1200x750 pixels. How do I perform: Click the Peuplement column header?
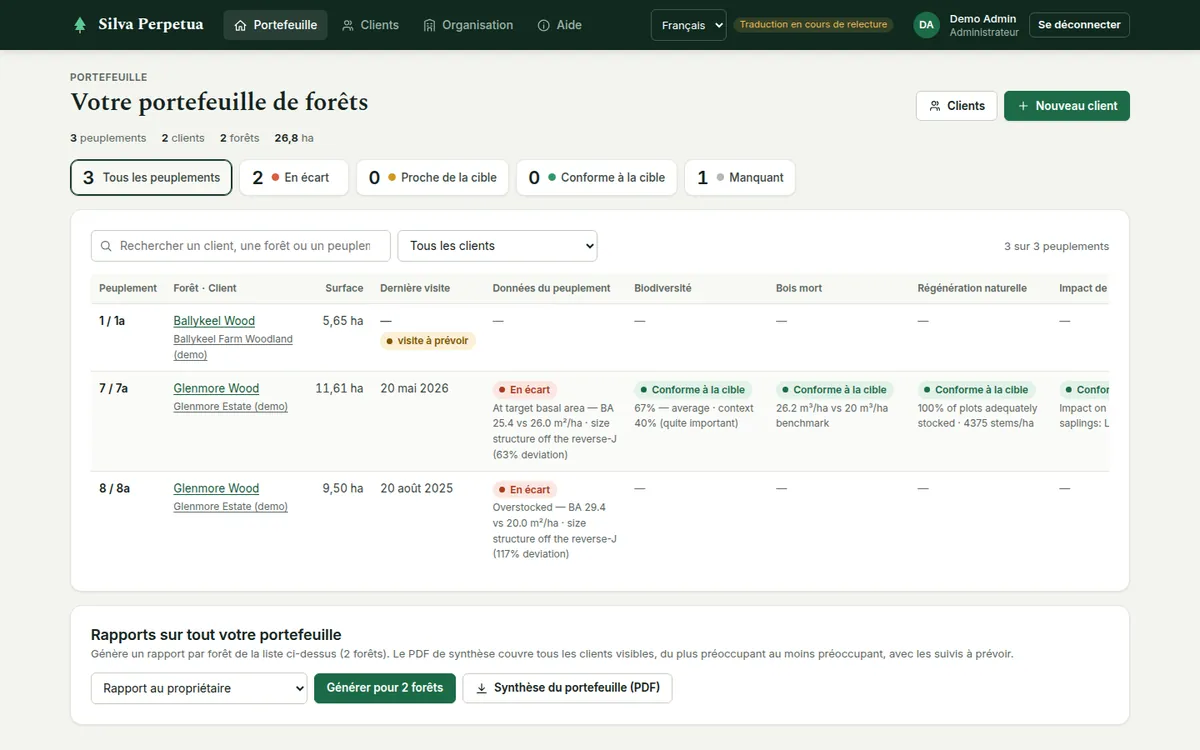128,288
